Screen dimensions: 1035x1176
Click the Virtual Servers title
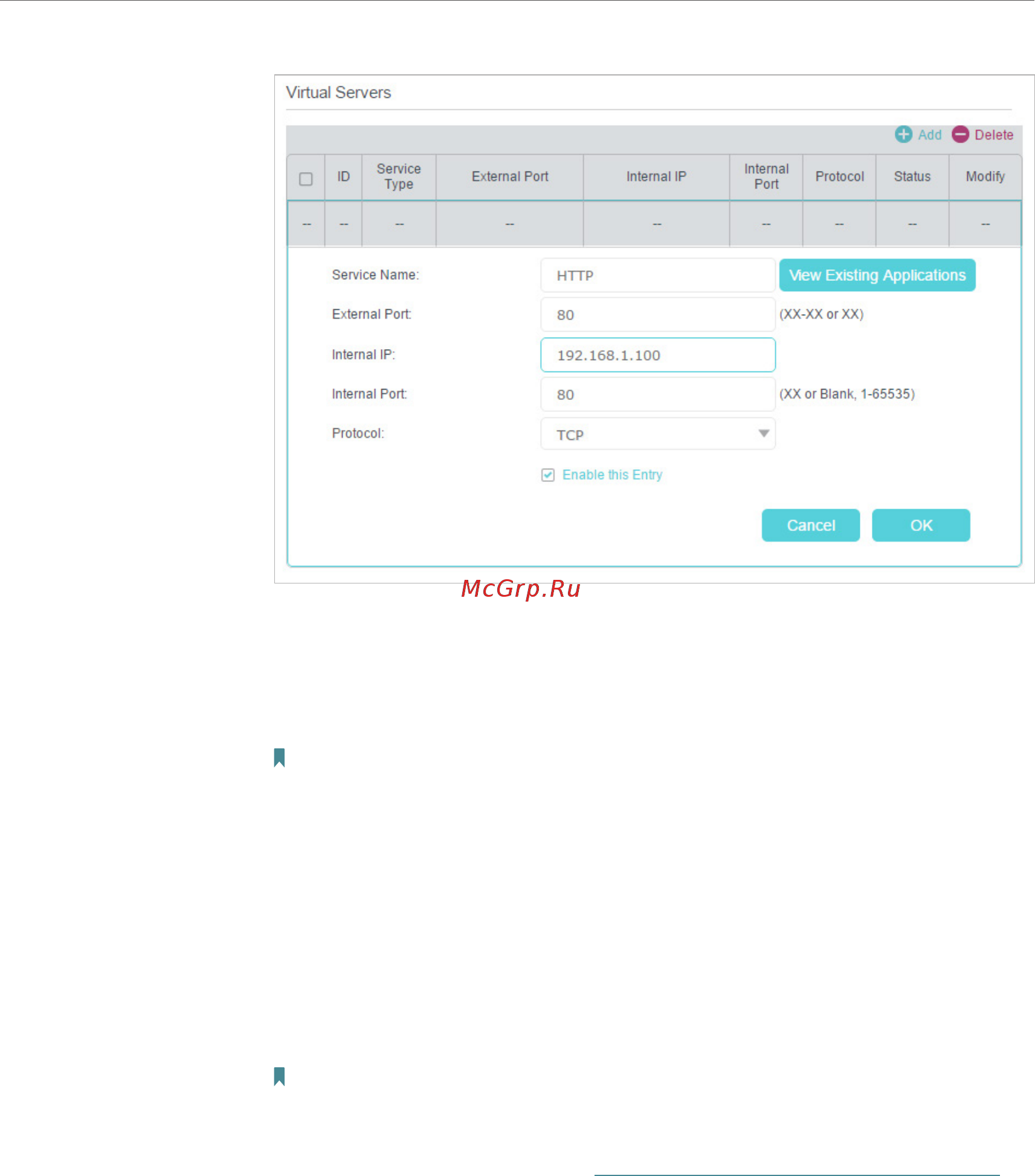[x=338, y=92]
